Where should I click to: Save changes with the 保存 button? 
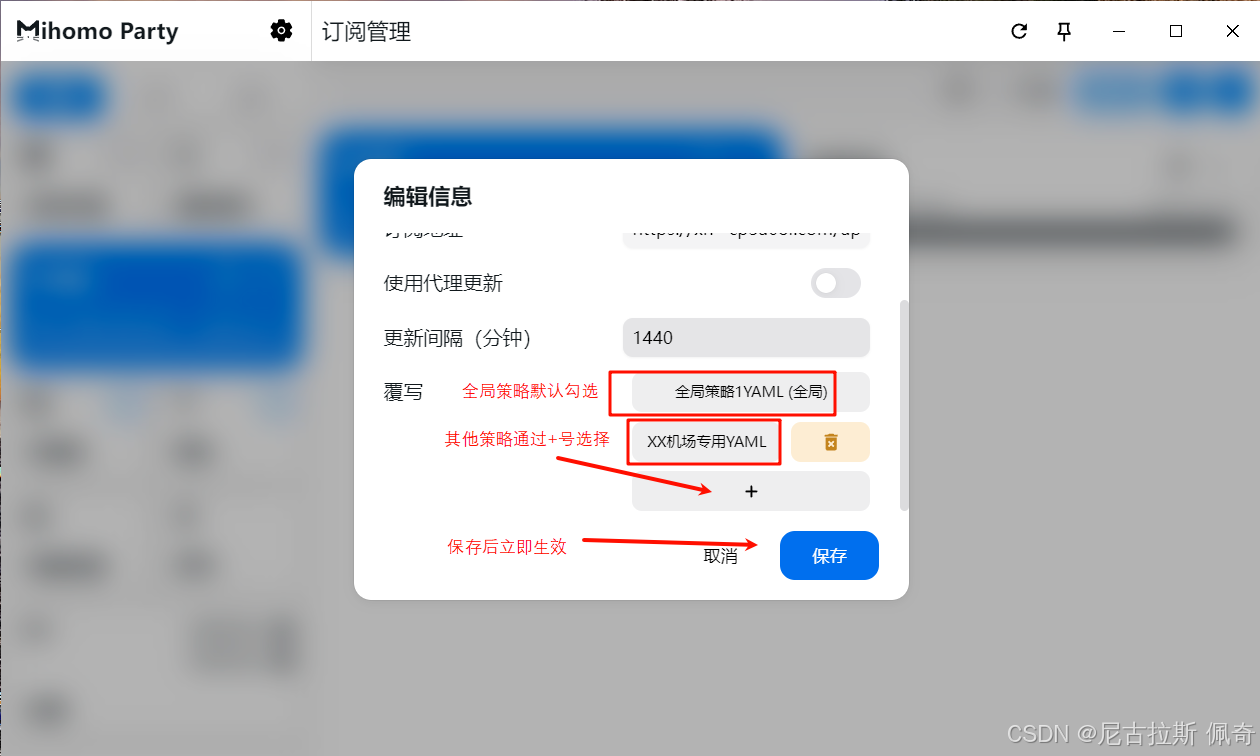coord(829,555)
